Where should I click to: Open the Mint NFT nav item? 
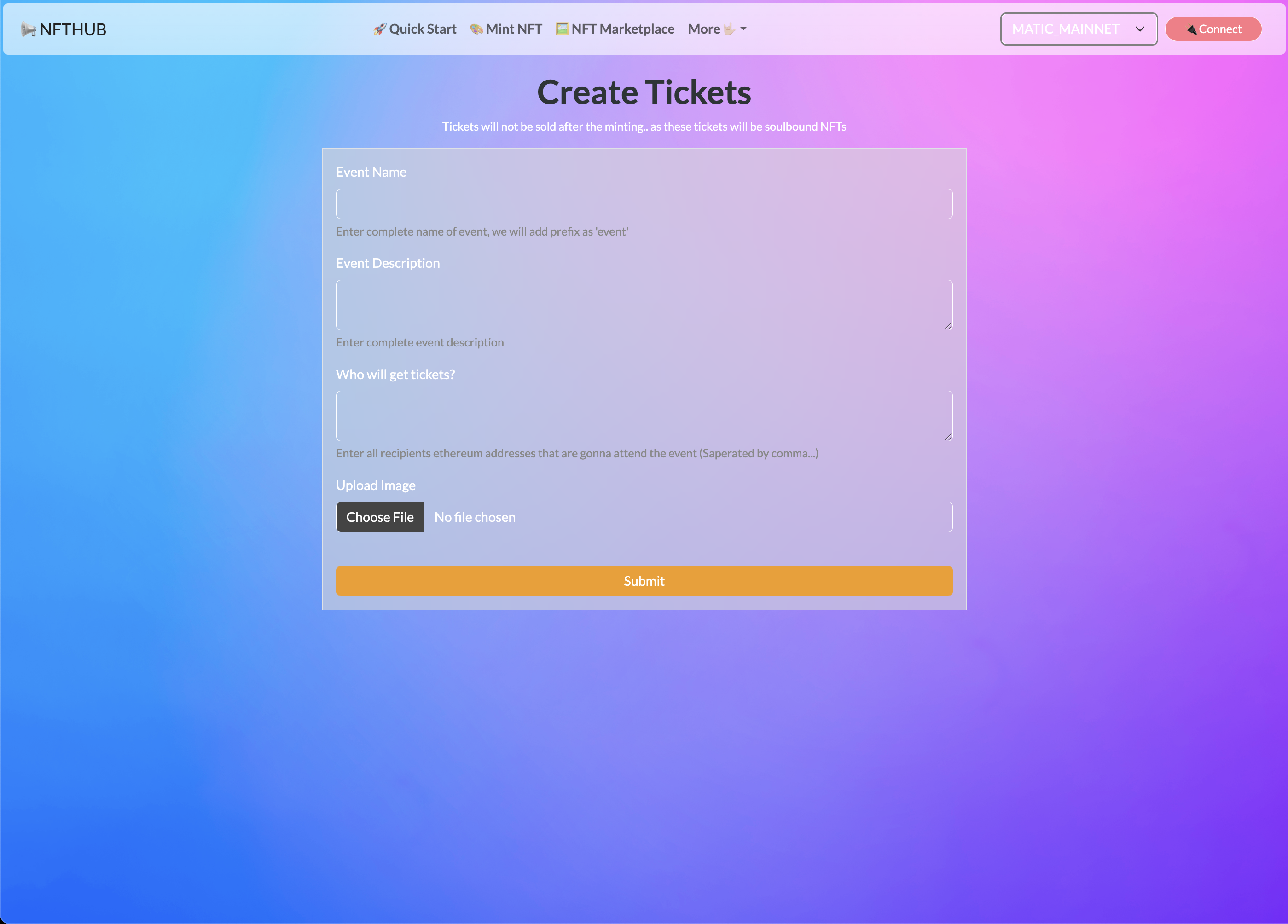click(513, 29)
